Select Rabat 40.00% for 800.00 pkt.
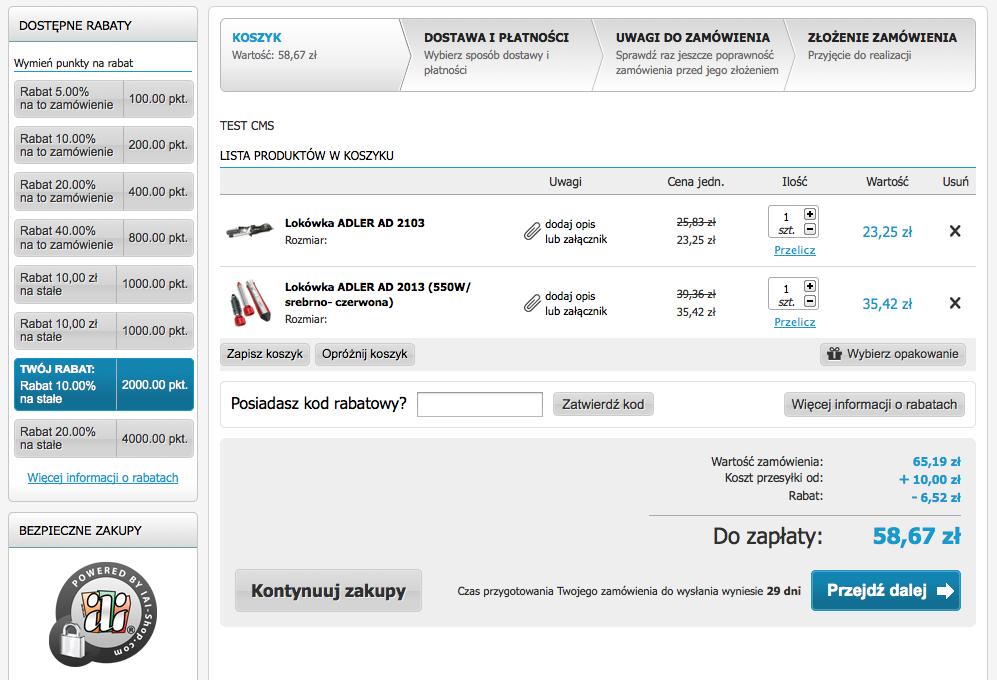The height and width of the screenshot is (680, 997). [x=104, y=238]
